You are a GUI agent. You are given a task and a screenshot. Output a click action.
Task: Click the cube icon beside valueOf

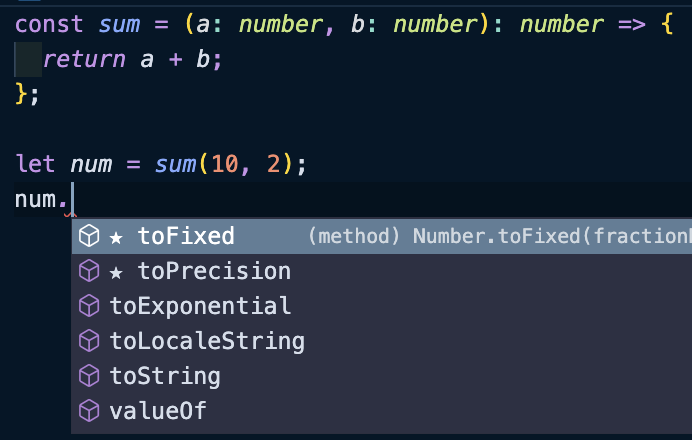(89, 411)
